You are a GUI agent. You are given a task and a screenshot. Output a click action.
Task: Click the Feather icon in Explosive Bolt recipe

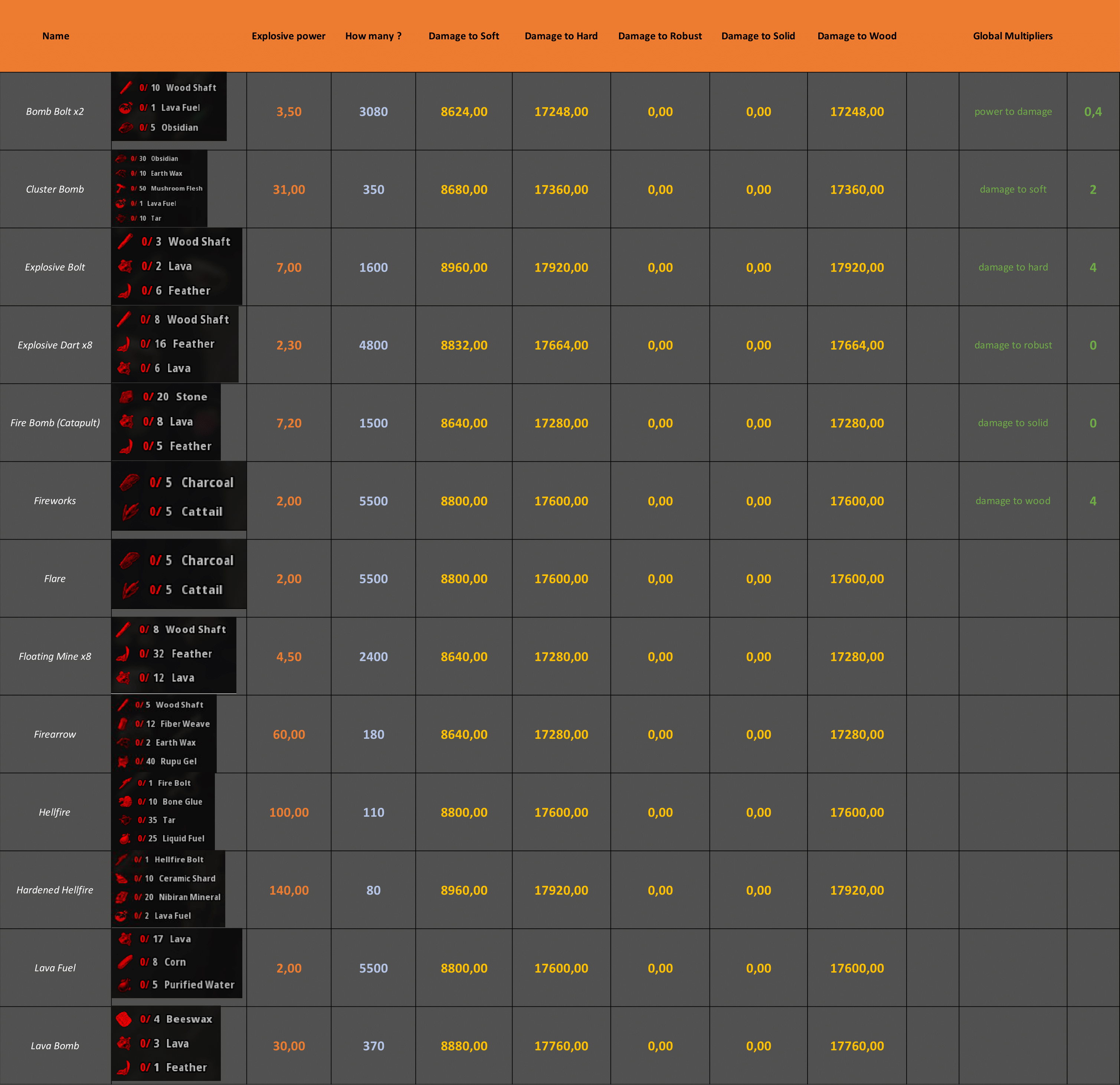pyautogui.click(x=125, y=291)
